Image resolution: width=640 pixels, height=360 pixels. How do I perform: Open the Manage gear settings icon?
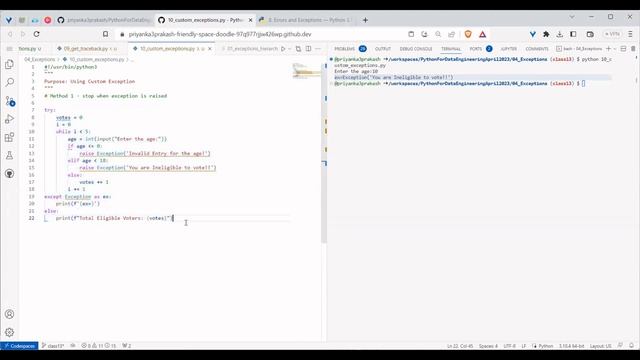(9, 332)
